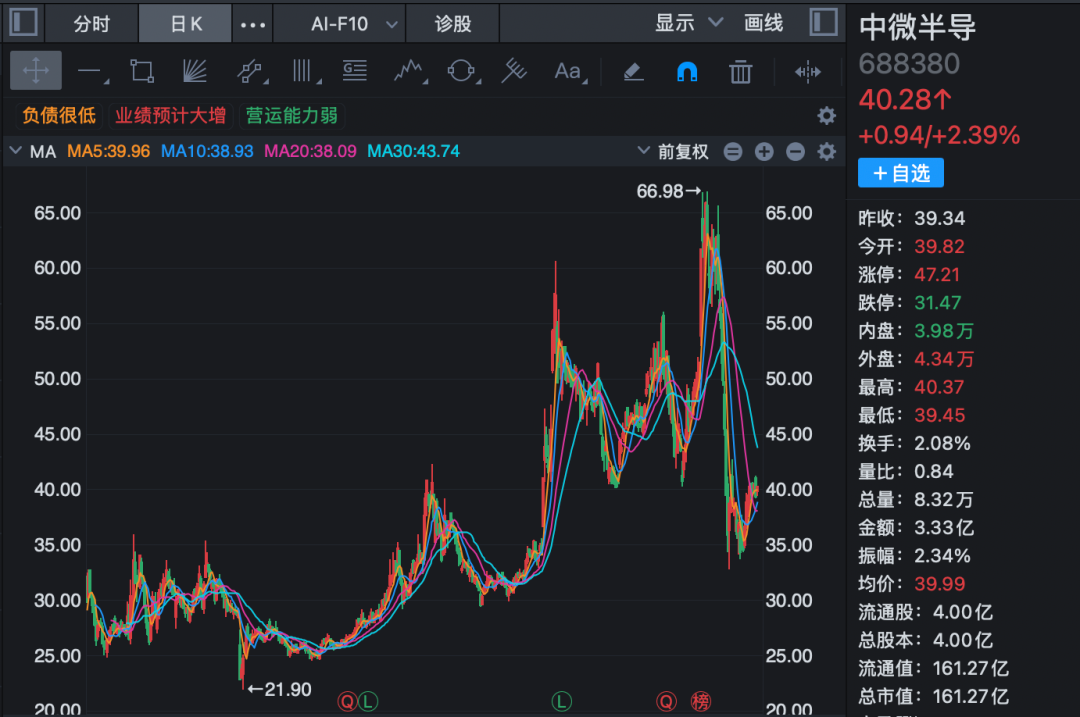Click the trash delete drawings icon
The width and height of the screenshot is (1080, 717).
[x=740, y=71]
